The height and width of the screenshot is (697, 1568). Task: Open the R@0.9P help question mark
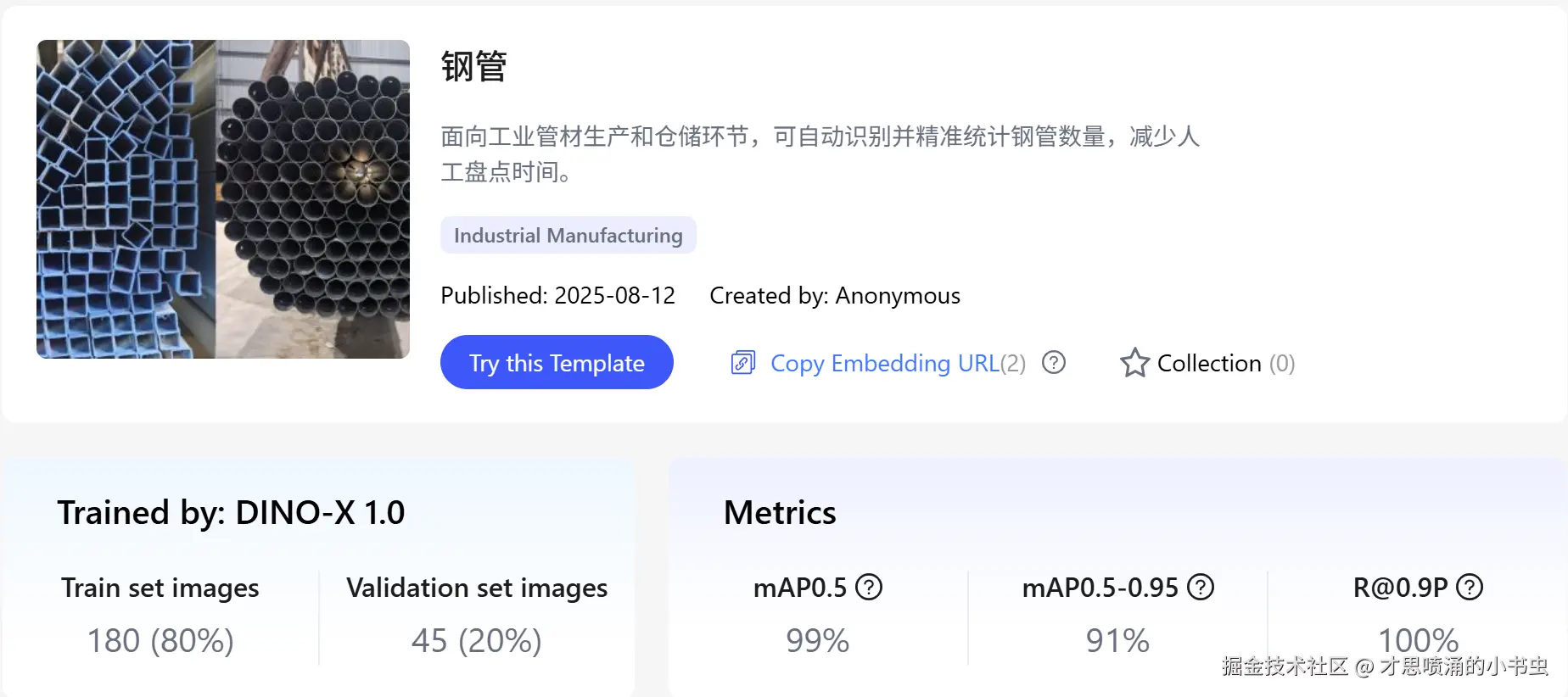tap(1470, 587)
